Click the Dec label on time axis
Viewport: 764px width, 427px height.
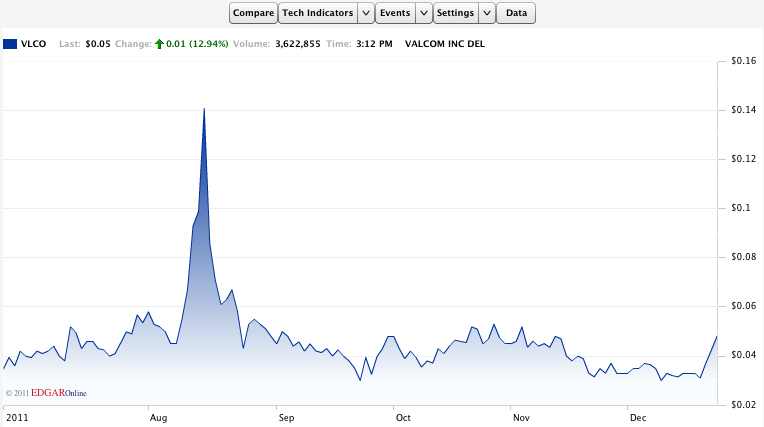638,418
